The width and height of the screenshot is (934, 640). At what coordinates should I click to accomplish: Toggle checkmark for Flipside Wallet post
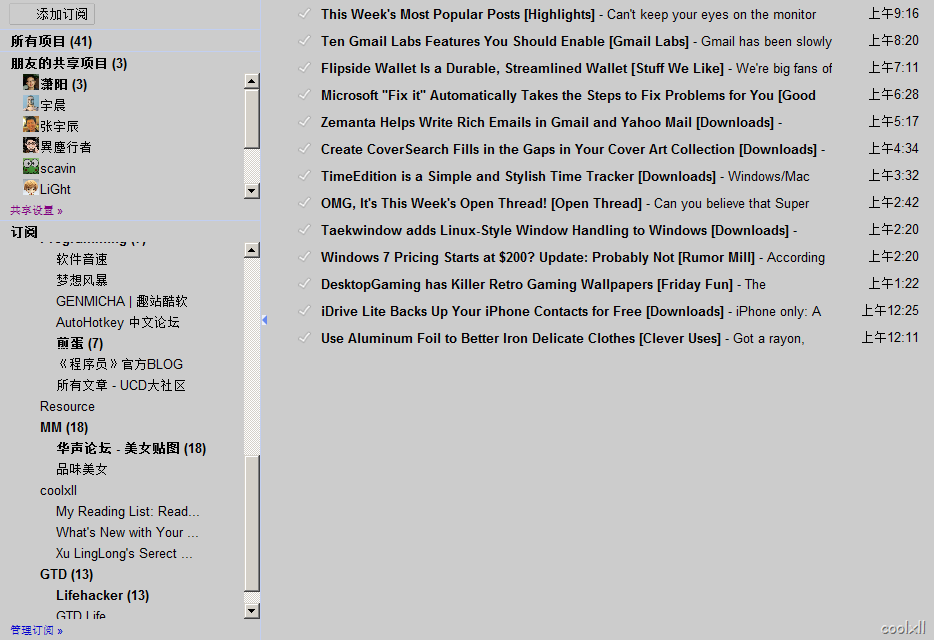(x=304, y=67)
